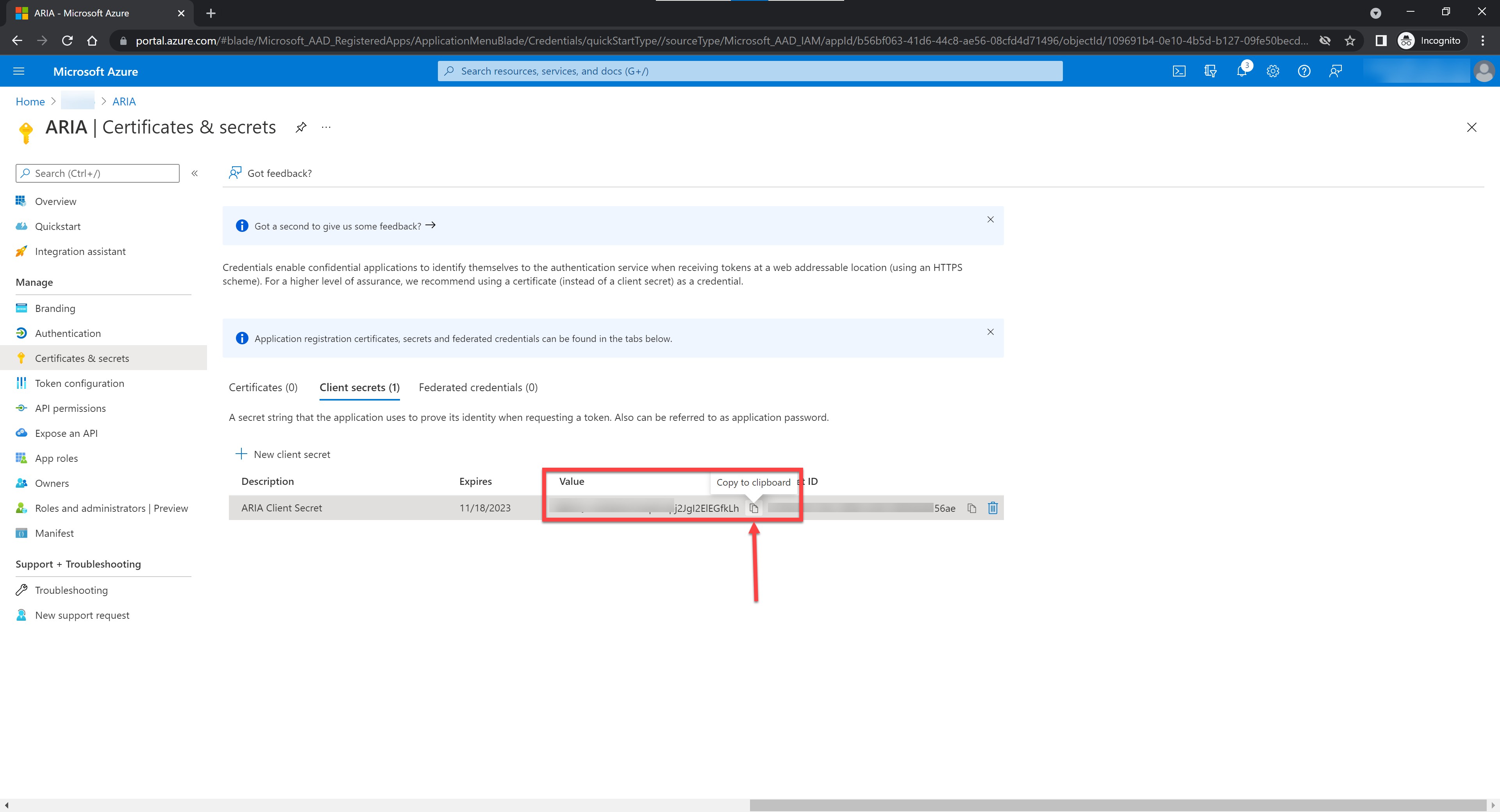This screenshot has height=812, width=1500.
Task: Go to Home breadcrumb link
Action: coord(30,101)
